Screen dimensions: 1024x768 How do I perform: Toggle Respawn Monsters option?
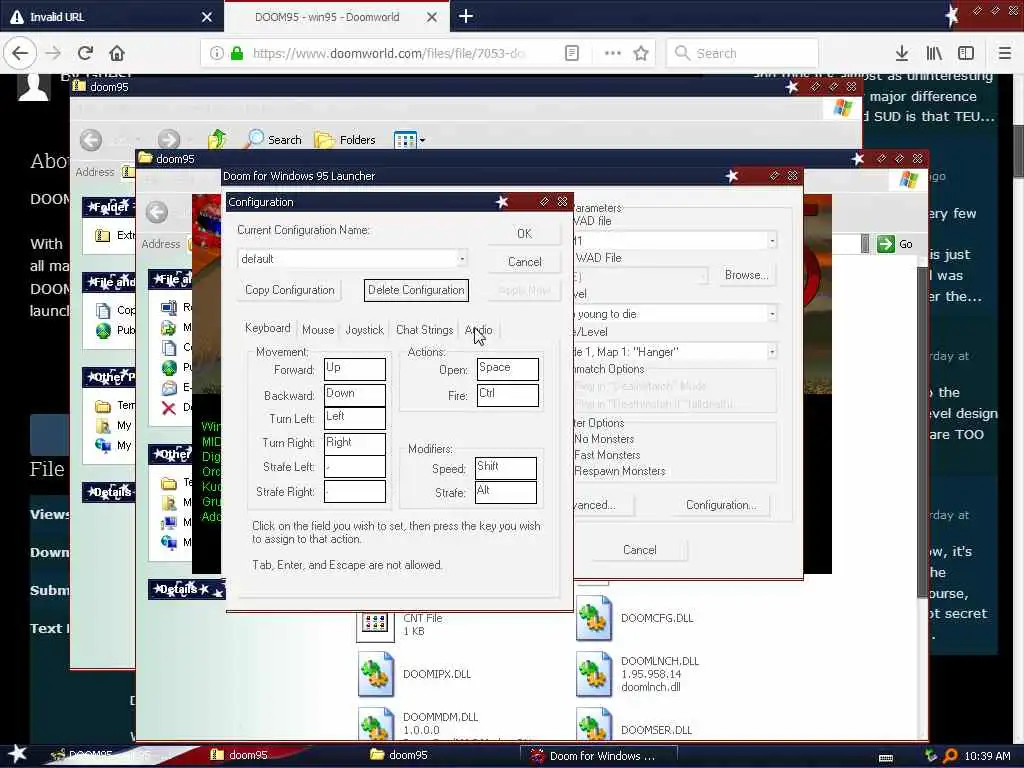coord(620,471)
